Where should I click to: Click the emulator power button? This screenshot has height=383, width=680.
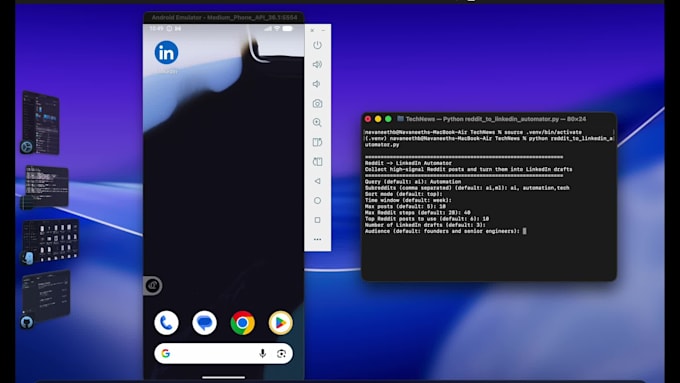[x=317, y=45]
